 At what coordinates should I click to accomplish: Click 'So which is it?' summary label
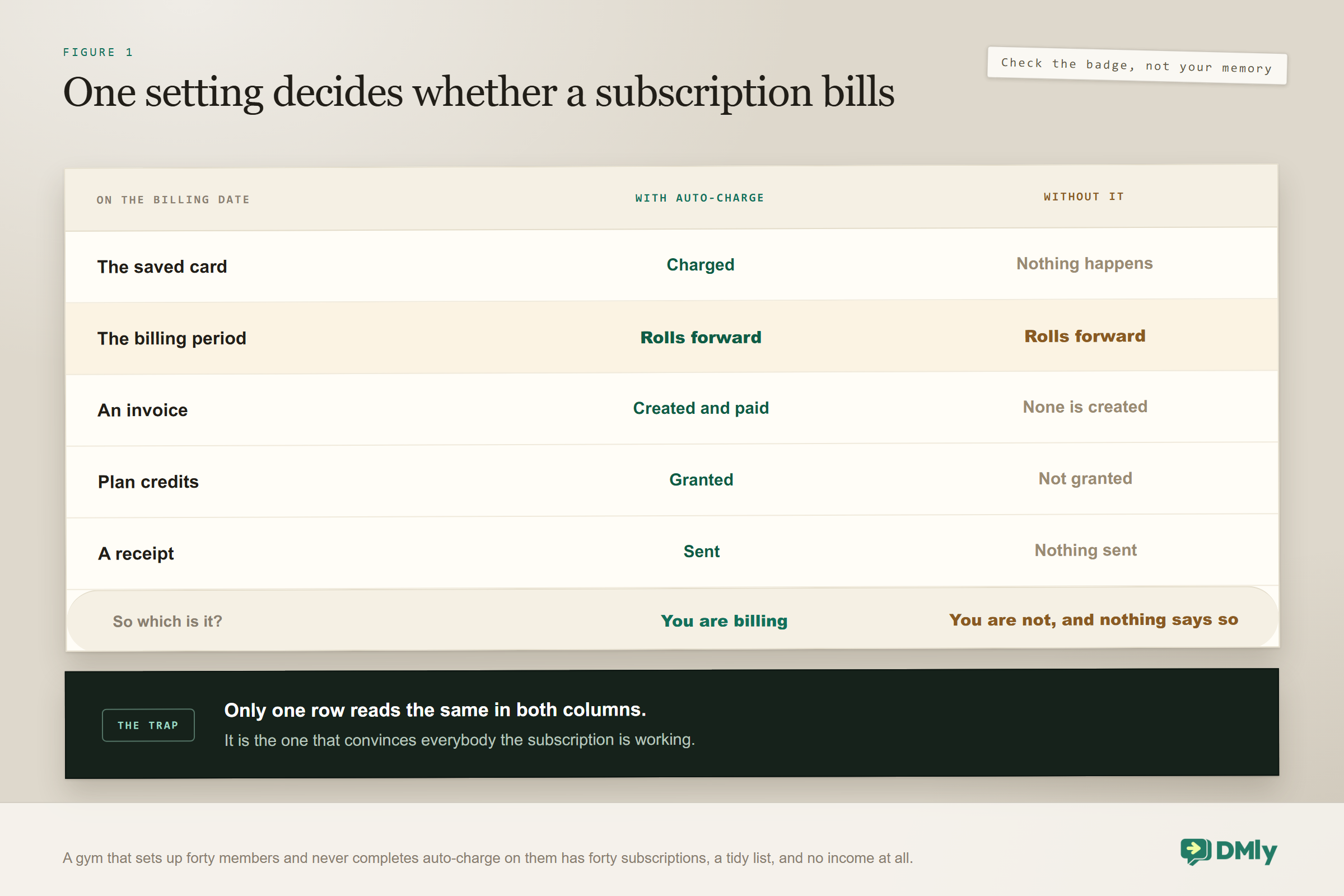pyautogui.click(x=167, y=621)
